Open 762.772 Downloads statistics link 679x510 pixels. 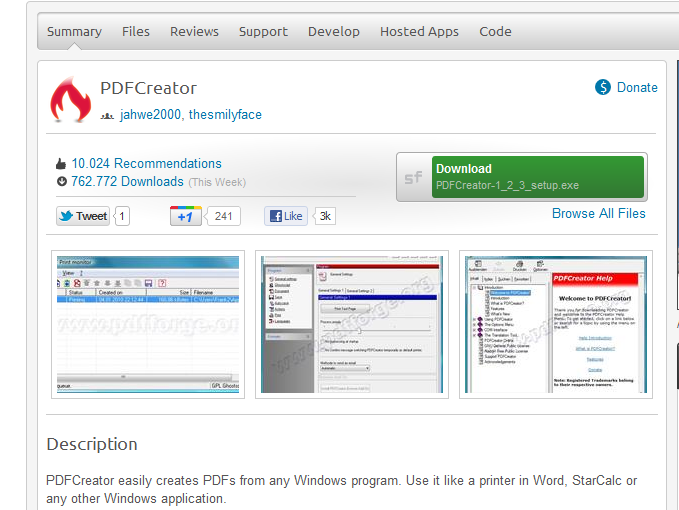click(x=127, y=181)
